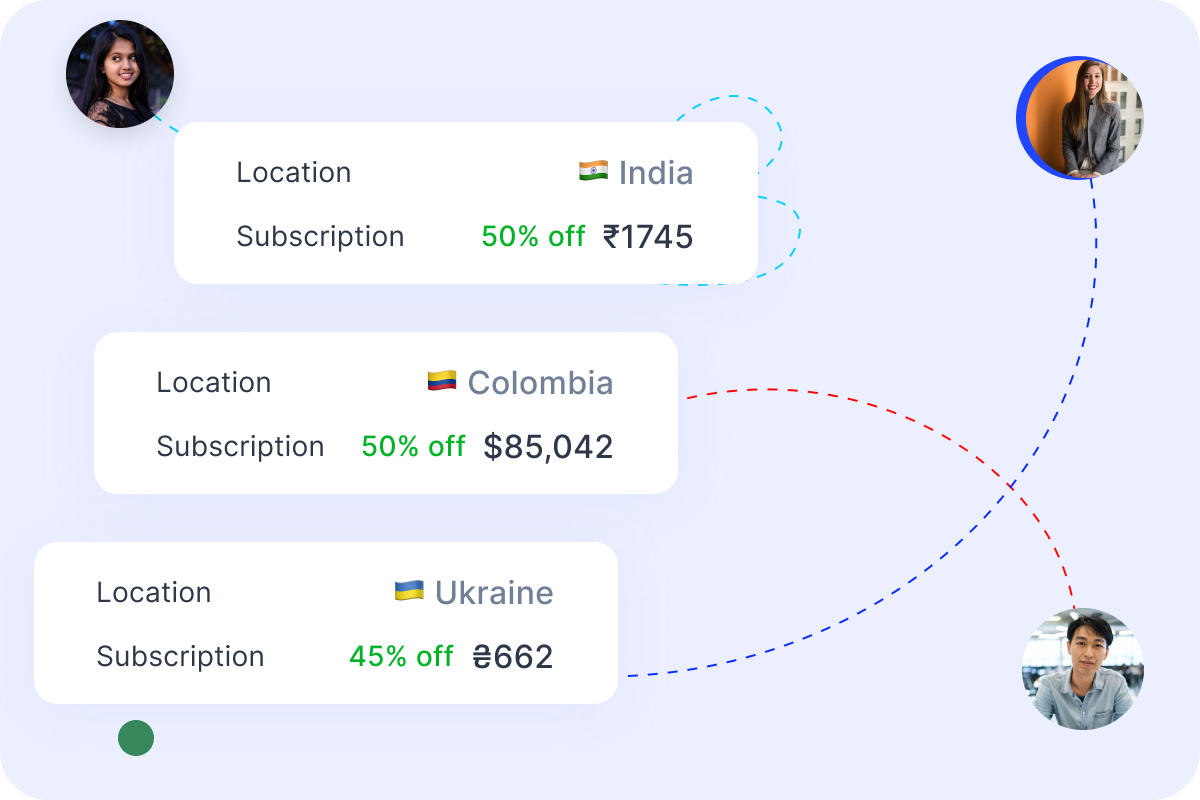
Task: Click the Location label in Ukraine card
Action: pyautogui.click(x=154, y=593)
